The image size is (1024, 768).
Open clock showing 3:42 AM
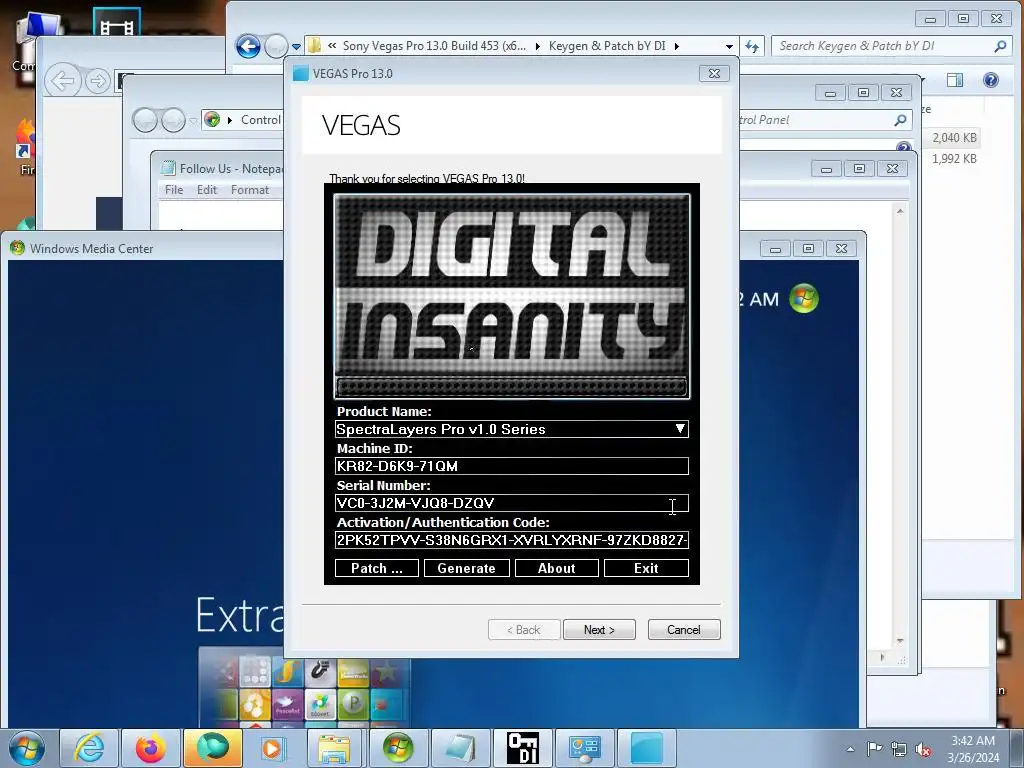click(x=973, y=748)
